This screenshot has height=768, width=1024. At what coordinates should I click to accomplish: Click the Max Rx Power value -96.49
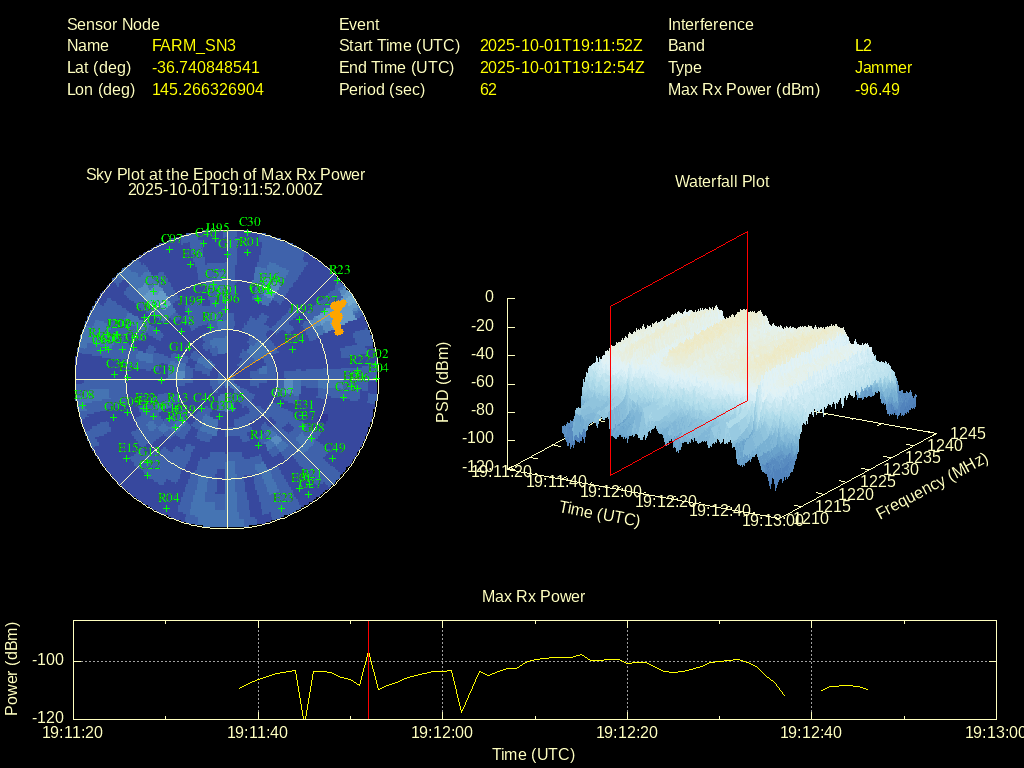(x=877, y=90)
